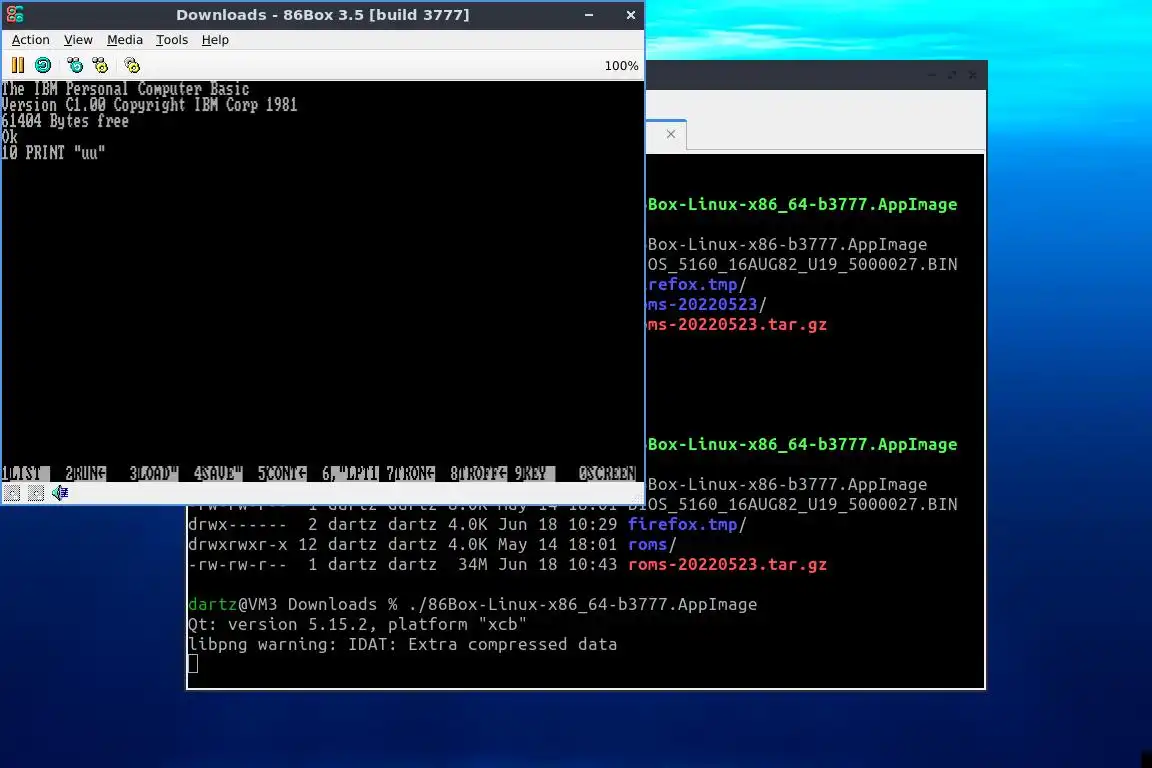1152x768 pixels.
Task: Click the 'Qt: version 5.15.2' terminal line
Action: [x=357, y=624]
